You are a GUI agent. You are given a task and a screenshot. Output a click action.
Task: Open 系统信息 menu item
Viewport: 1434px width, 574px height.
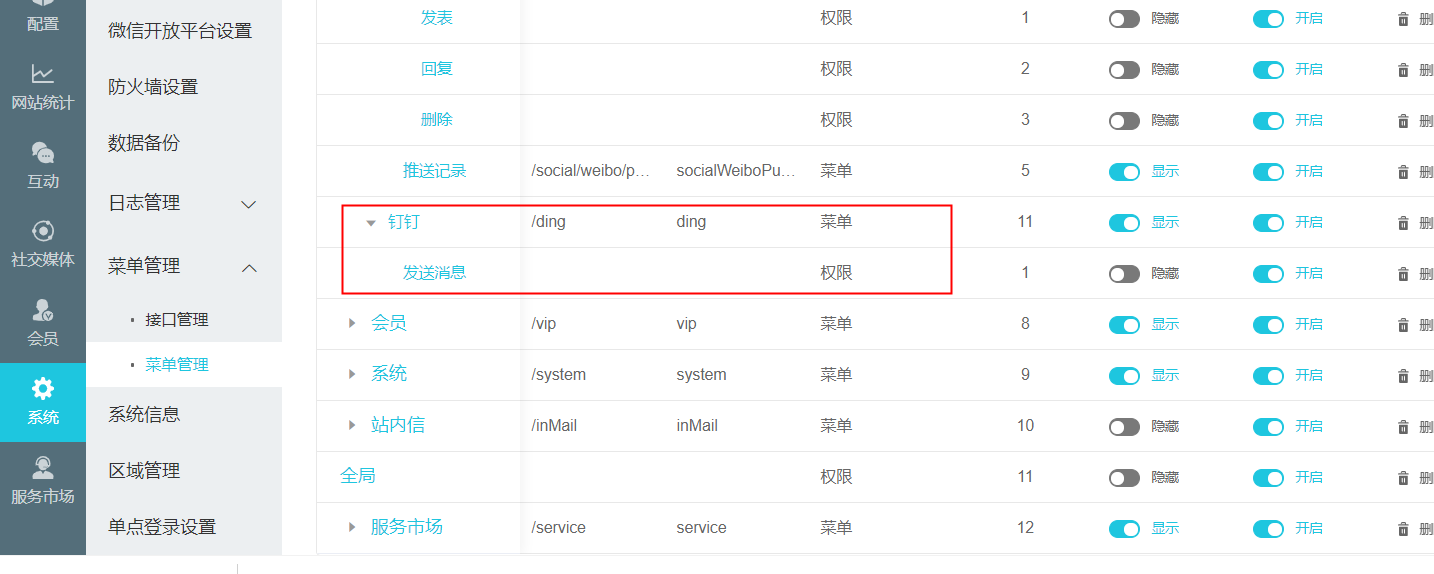(x=144, y=414)
